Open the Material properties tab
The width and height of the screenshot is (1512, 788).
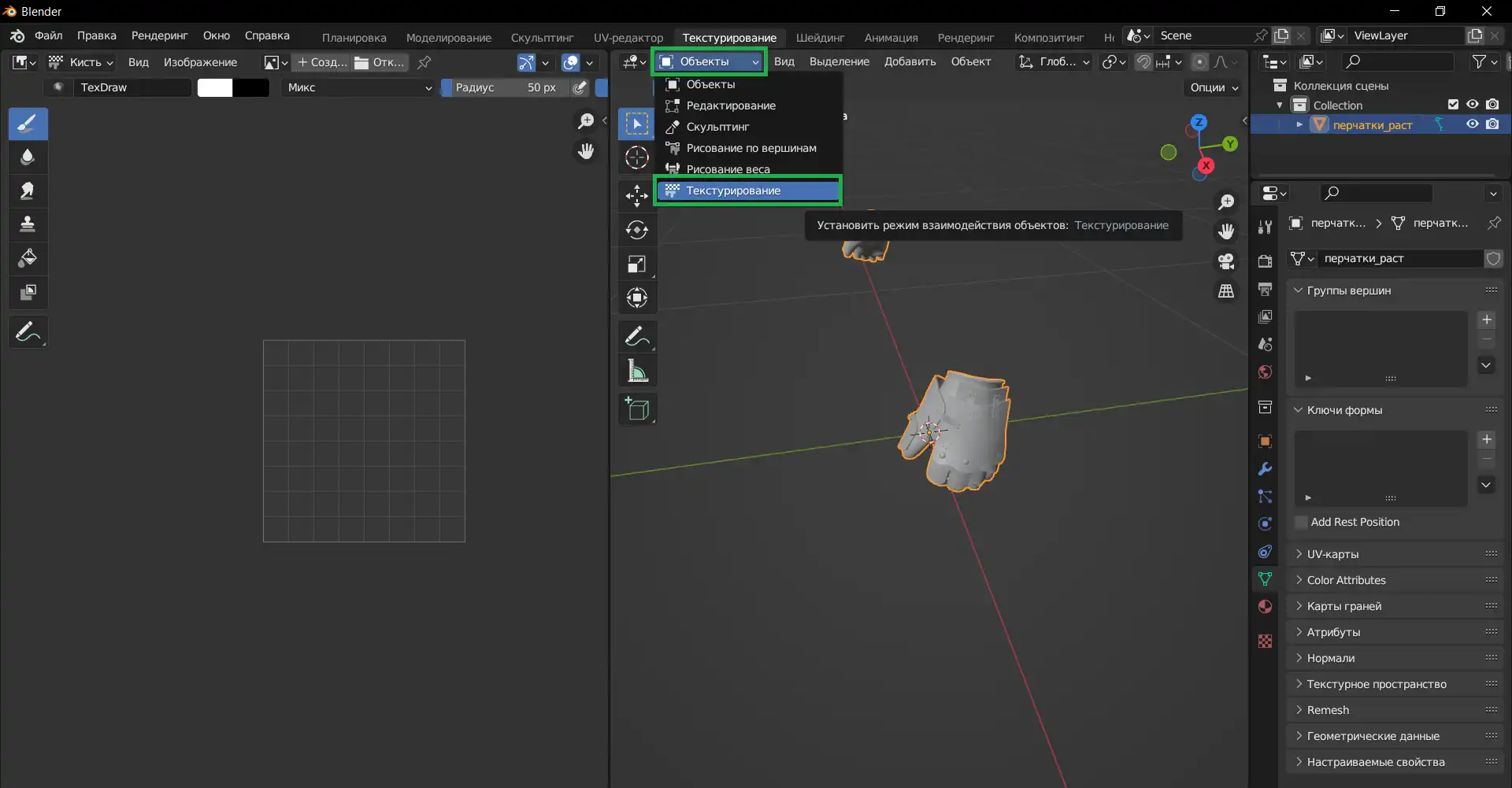point(1265,606)
